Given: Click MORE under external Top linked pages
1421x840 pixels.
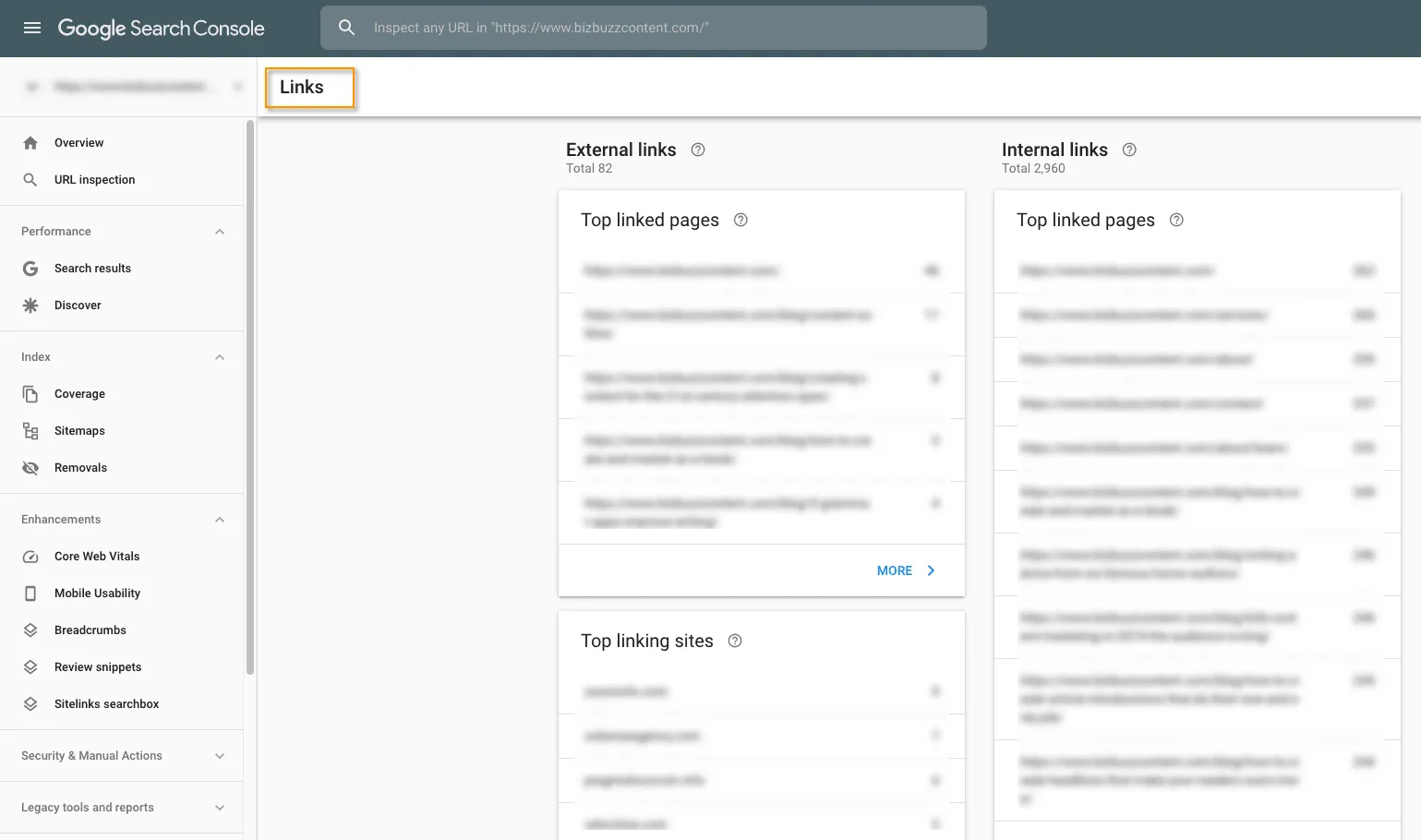Looking at the screenshot, I should click(x=895, y=570).
